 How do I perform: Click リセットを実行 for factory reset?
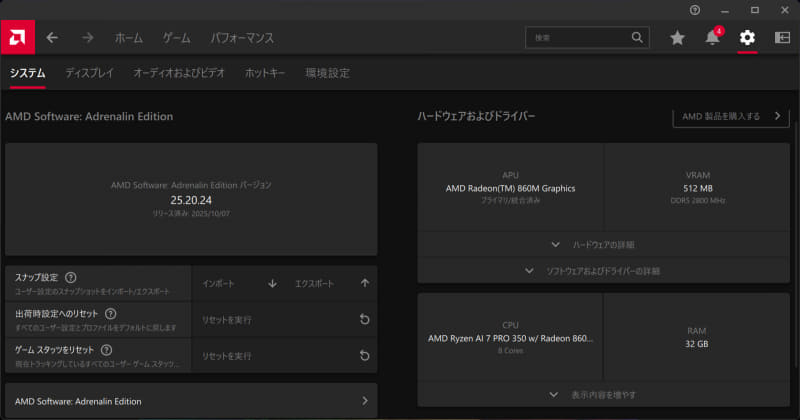(x=227, y=320)
